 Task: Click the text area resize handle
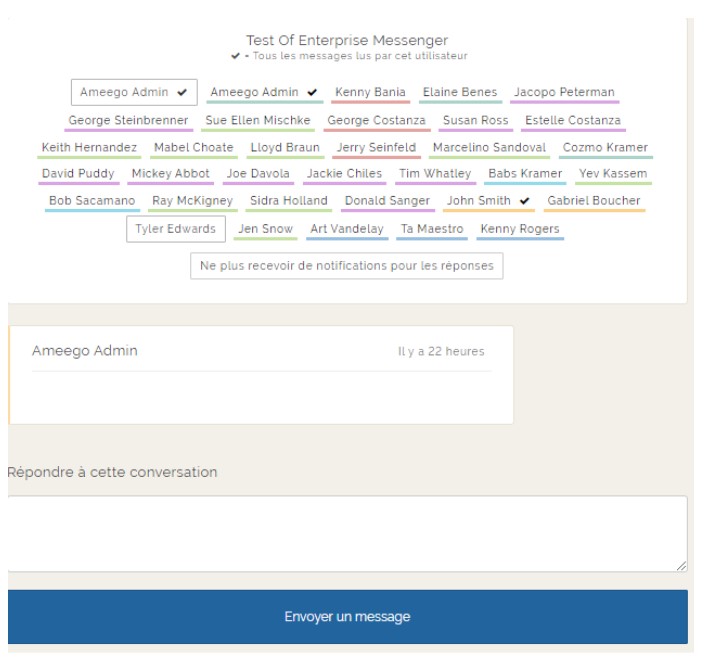pos(681,566)
